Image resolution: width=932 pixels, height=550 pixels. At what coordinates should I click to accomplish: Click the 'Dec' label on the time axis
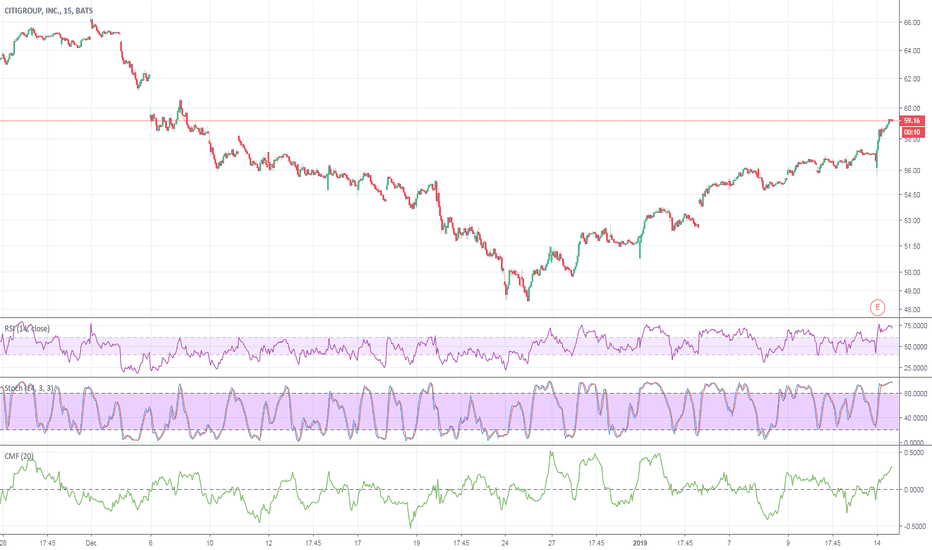point(91,543)
